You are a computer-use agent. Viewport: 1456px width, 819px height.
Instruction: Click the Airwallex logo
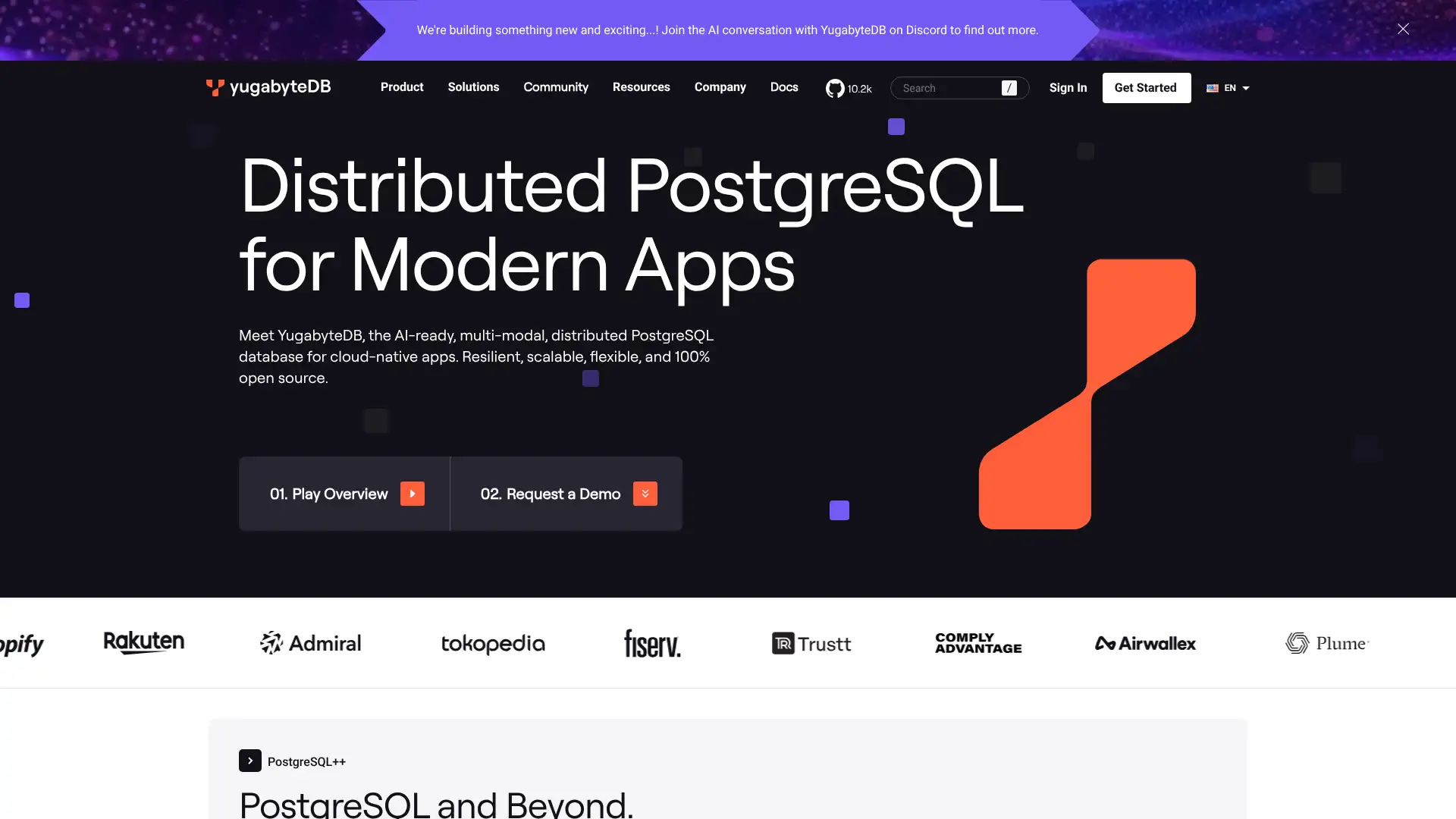point(1145,643)
